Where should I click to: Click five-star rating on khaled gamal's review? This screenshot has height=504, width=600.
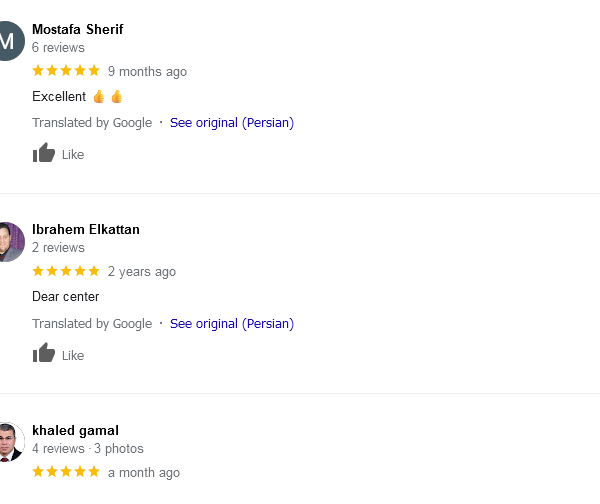[x=66, y=472]
